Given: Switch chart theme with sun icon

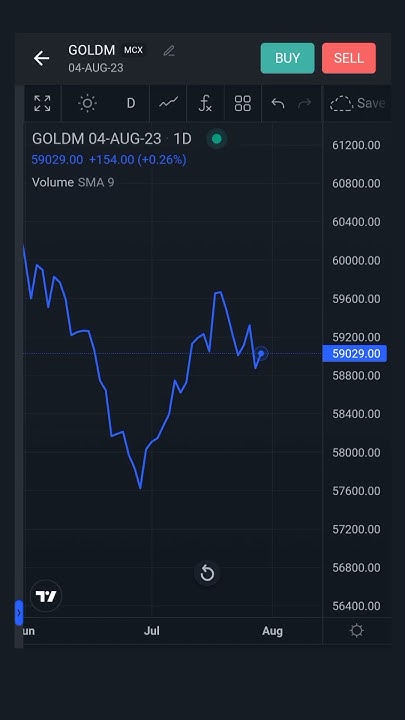Looking at the screenshot, I should click(x=87, y=103).
